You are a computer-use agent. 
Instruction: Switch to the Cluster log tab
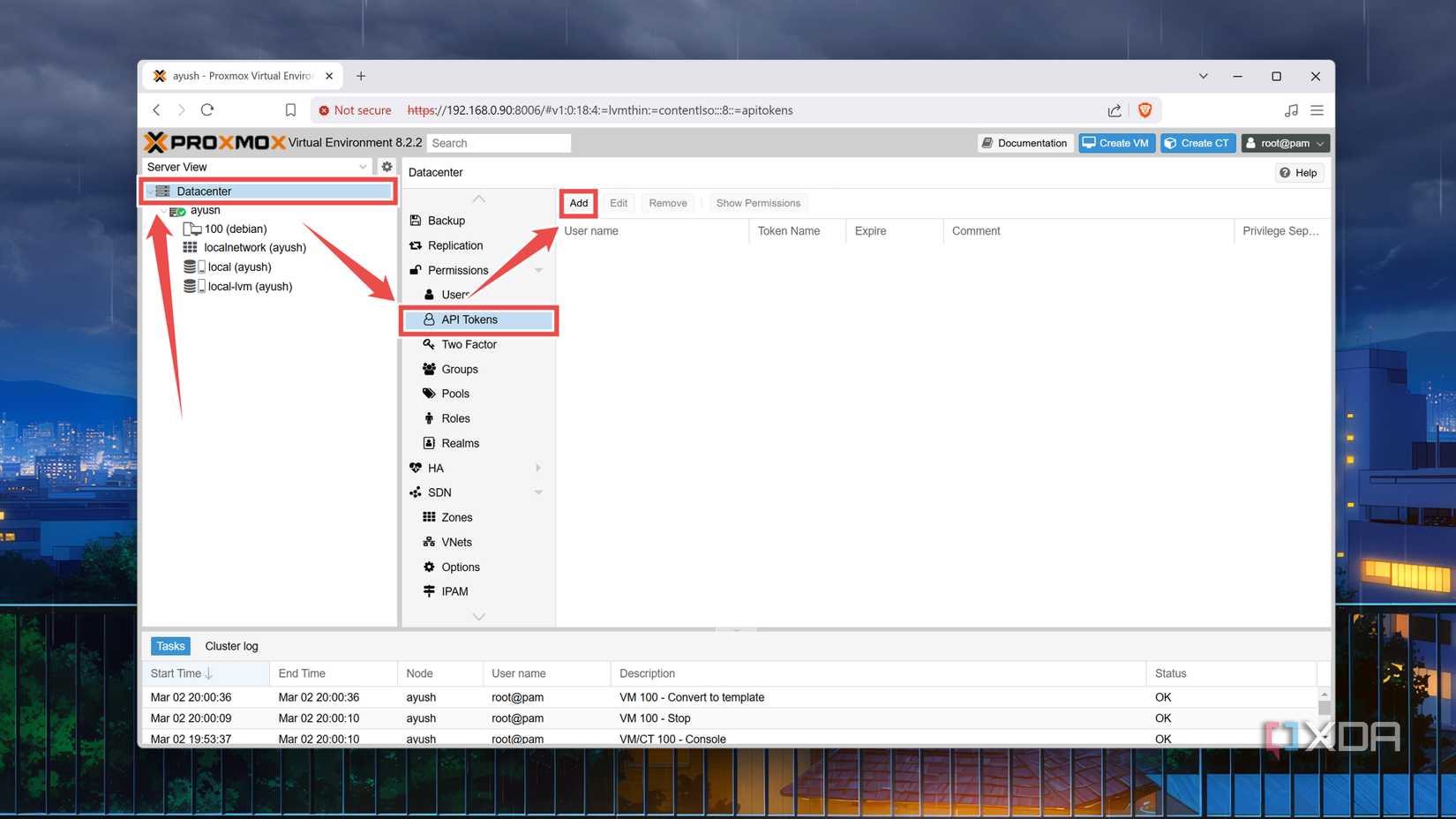[231, 645]
